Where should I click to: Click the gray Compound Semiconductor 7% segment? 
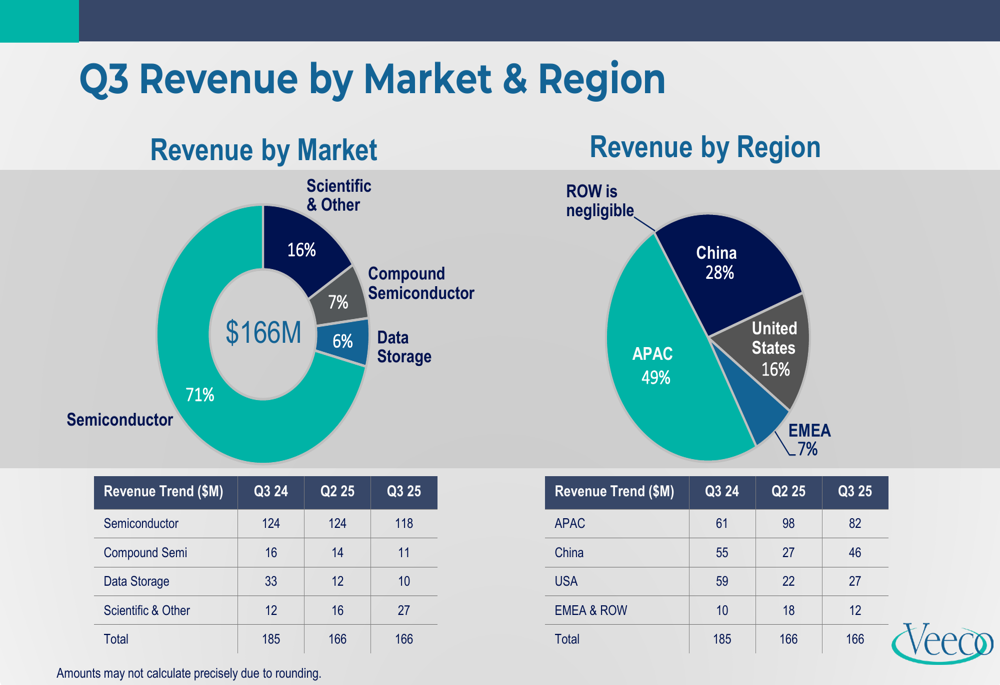pos(338,299)
